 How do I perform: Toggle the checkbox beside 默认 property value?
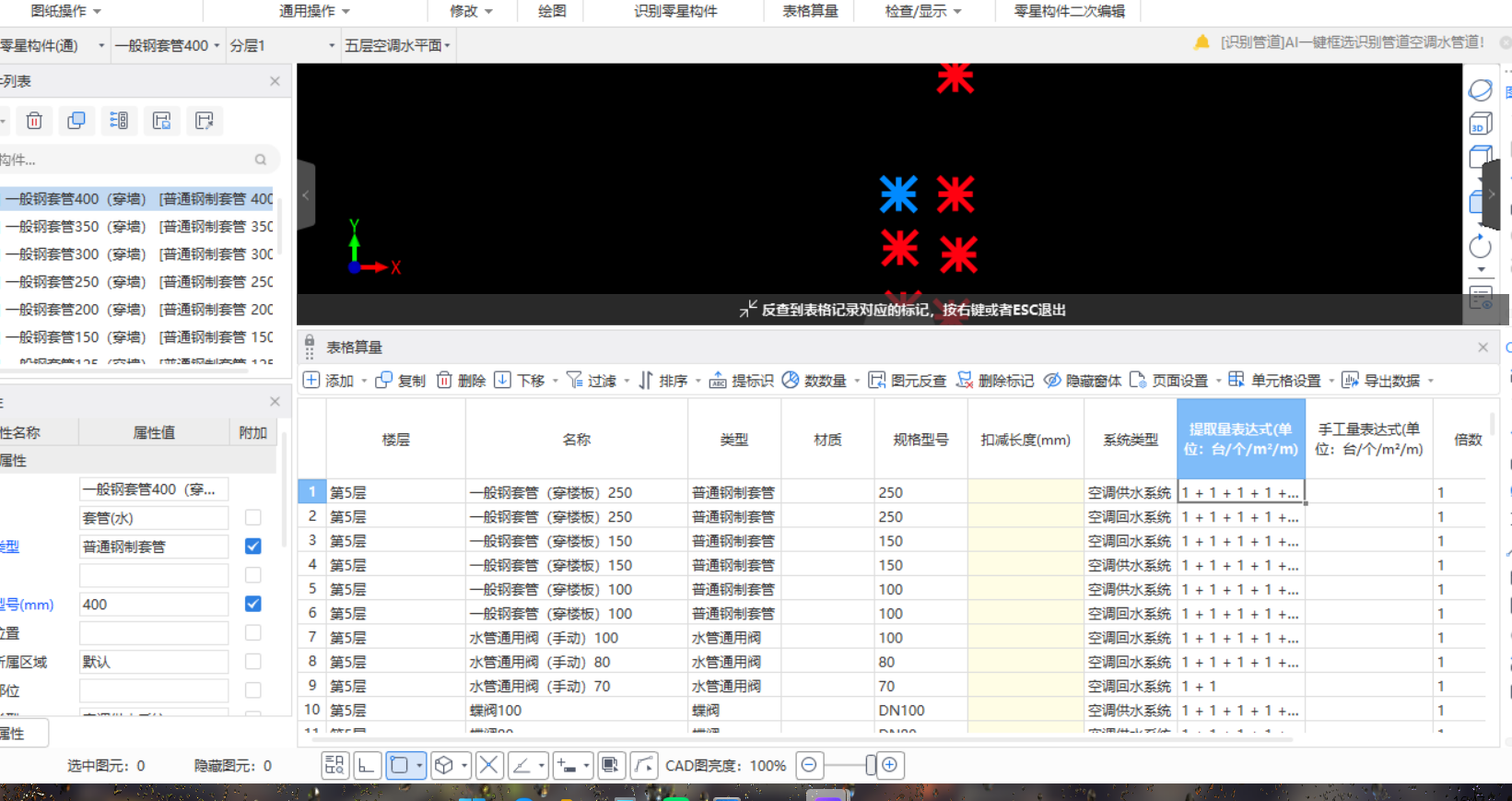coord(253,662)
